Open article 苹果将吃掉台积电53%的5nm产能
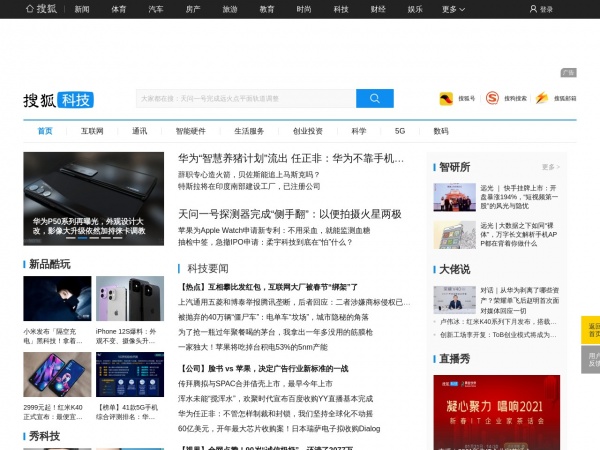Viewport: 600px width, 450px height. [x=253, y=347]
